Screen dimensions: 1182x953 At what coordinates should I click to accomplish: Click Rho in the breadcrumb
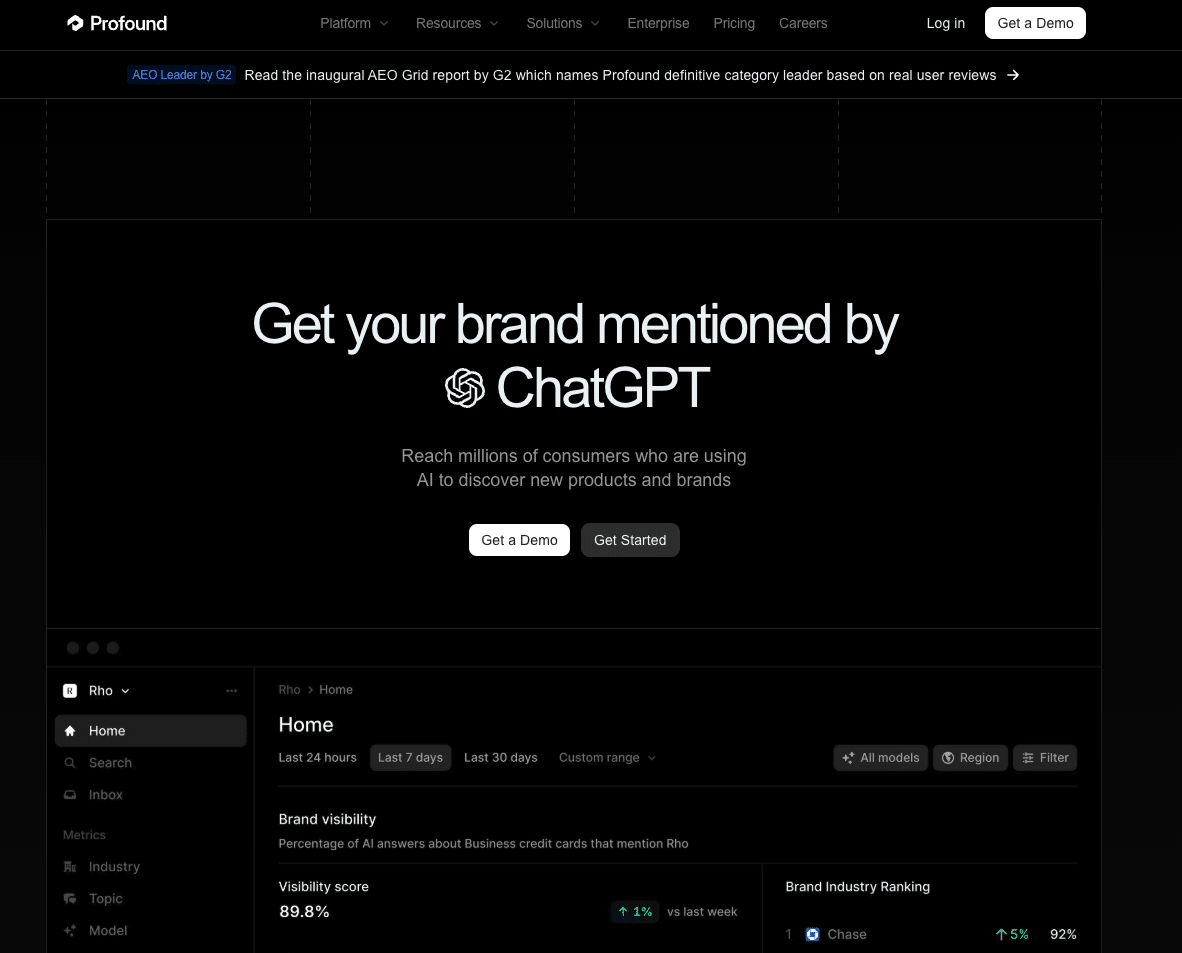[289, 690]
